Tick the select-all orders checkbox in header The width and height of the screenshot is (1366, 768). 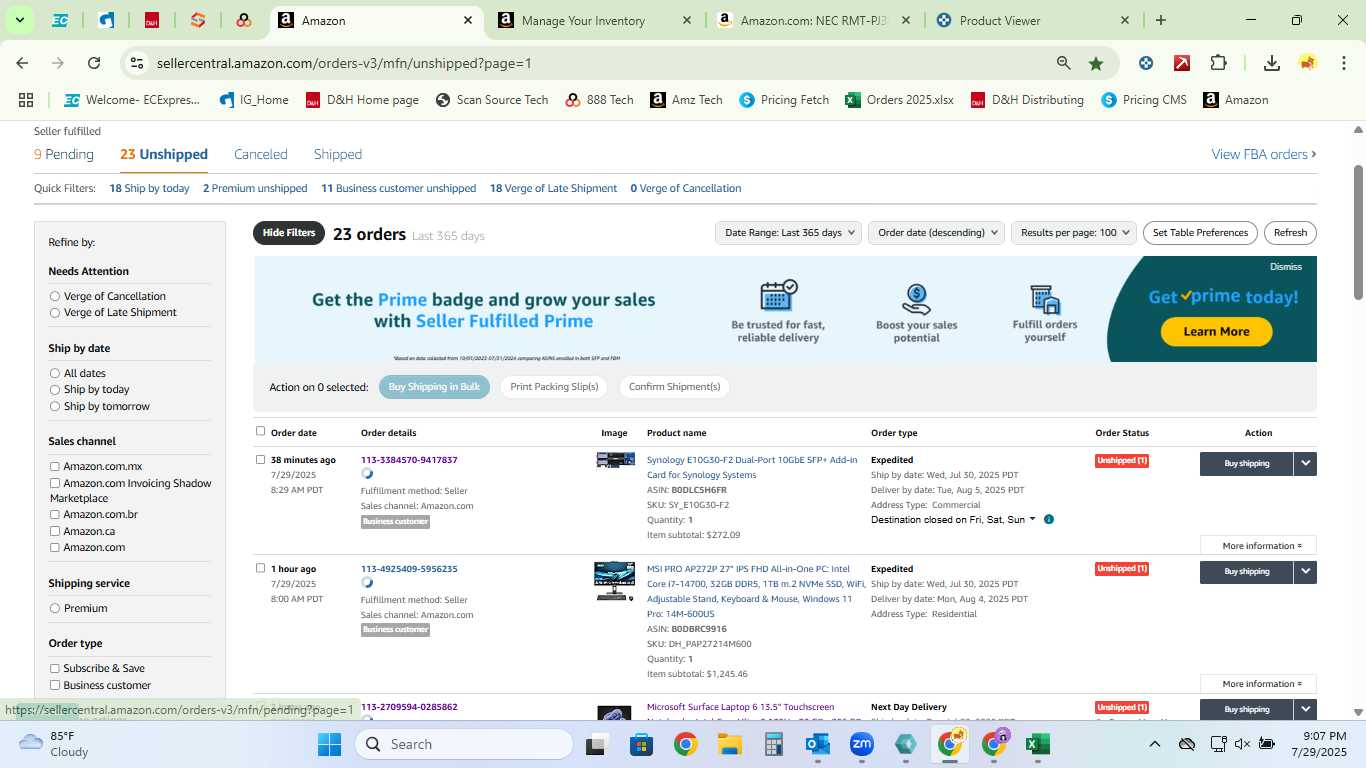(260, 431)
